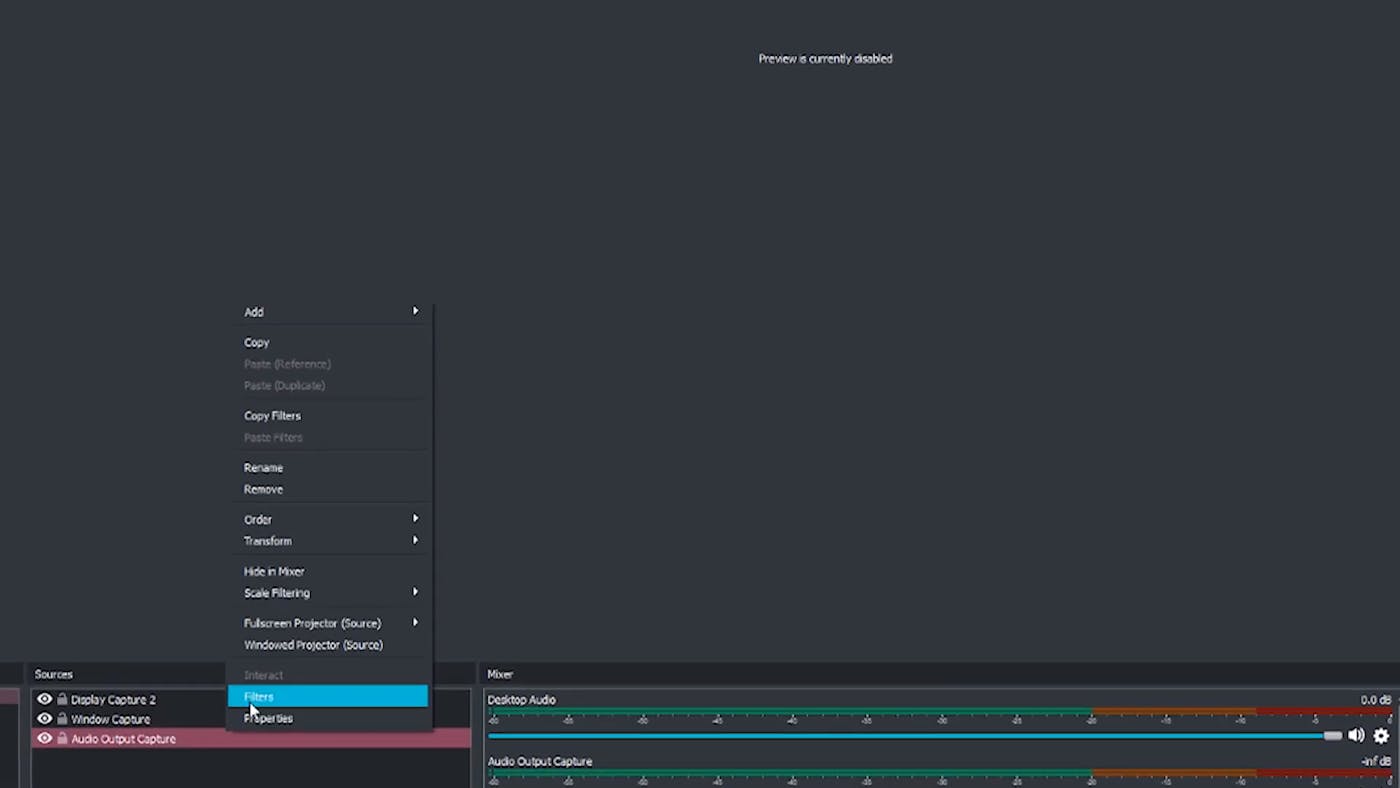
Task: Toggle the lock icon on Display Capture 2
Action: pyautogui.click(x=61, y=699)
